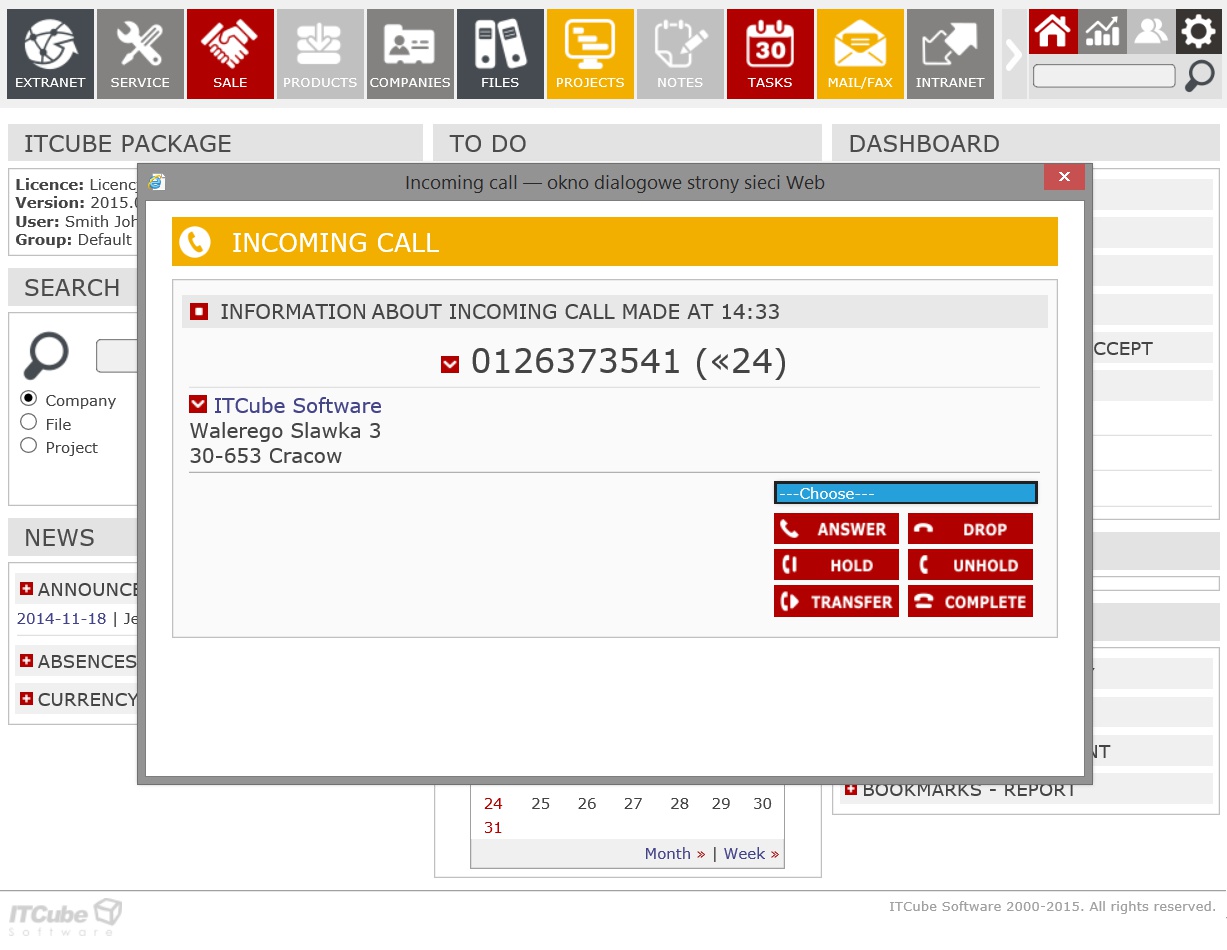Open the Sale module
The image size is (1227, 950).
(230, 54)
